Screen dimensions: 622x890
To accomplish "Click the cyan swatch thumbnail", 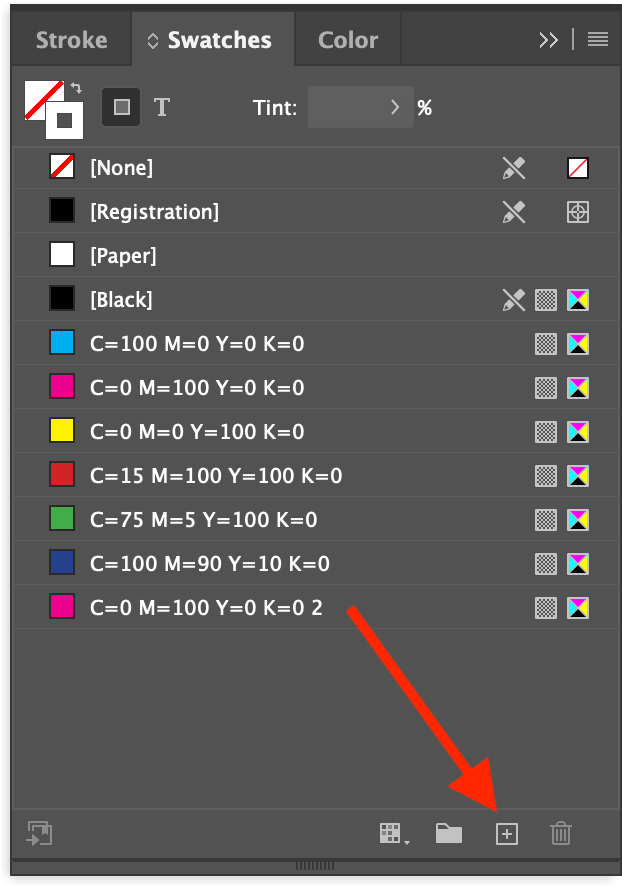I will [x=61, y=341].
